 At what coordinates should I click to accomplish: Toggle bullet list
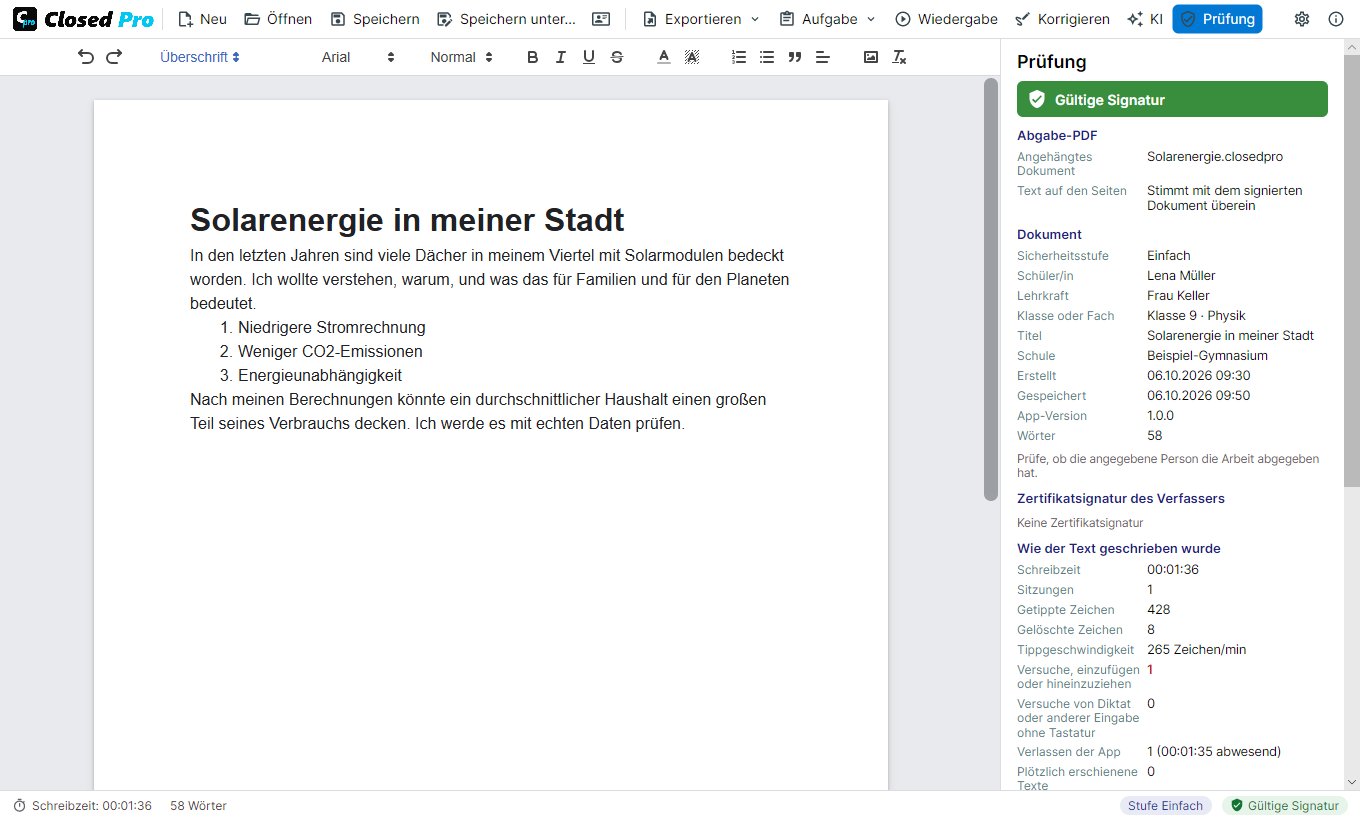point(767,57)
